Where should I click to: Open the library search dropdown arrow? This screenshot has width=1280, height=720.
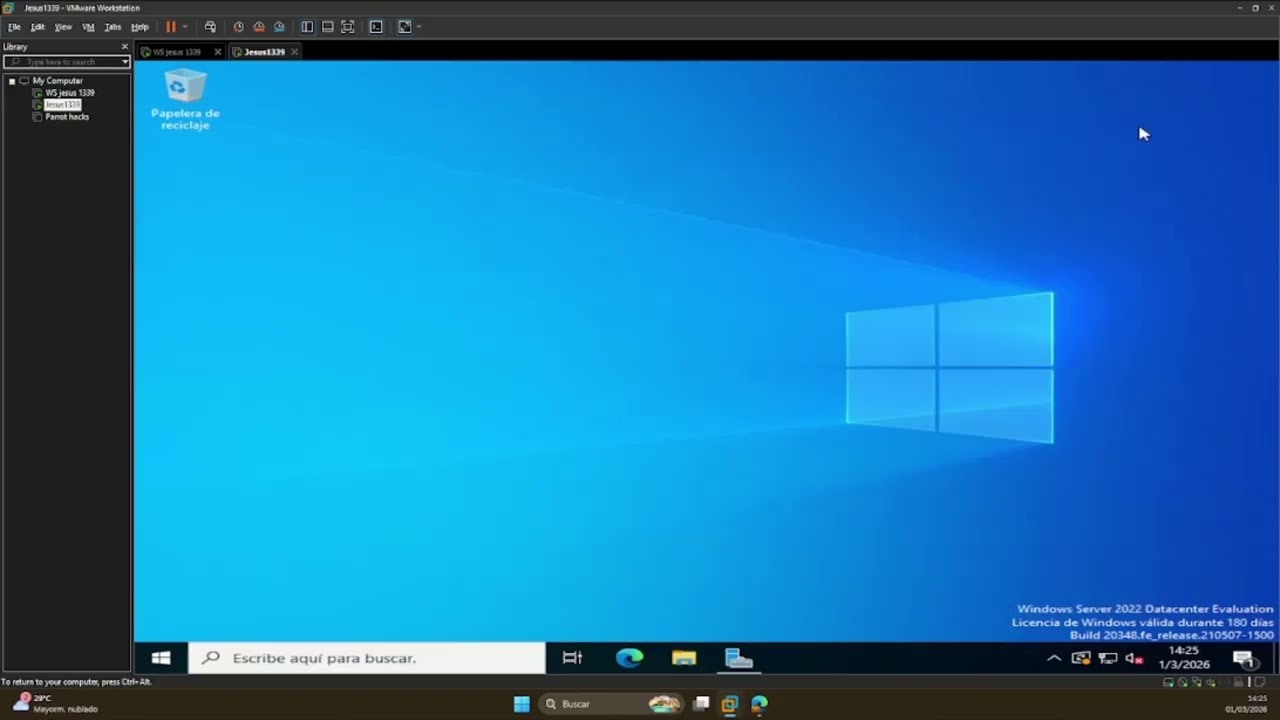(x=125, y=62)
